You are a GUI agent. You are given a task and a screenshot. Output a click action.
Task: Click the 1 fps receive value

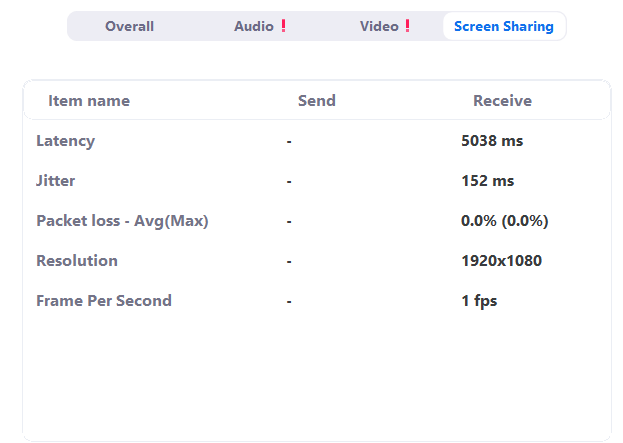[x=479, y=301]
